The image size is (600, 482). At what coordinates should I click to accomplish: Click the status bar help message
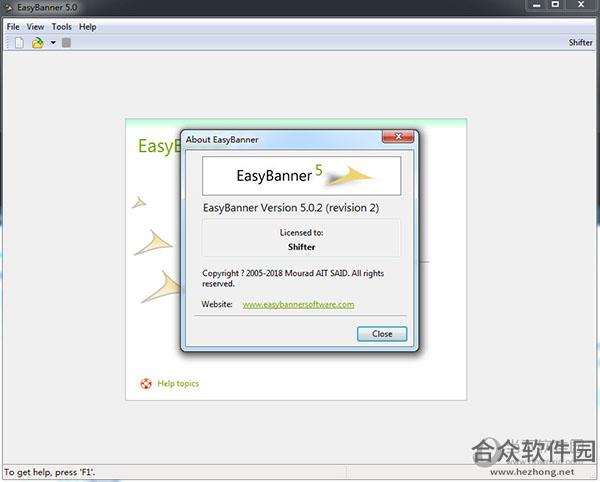coord(50,472)
